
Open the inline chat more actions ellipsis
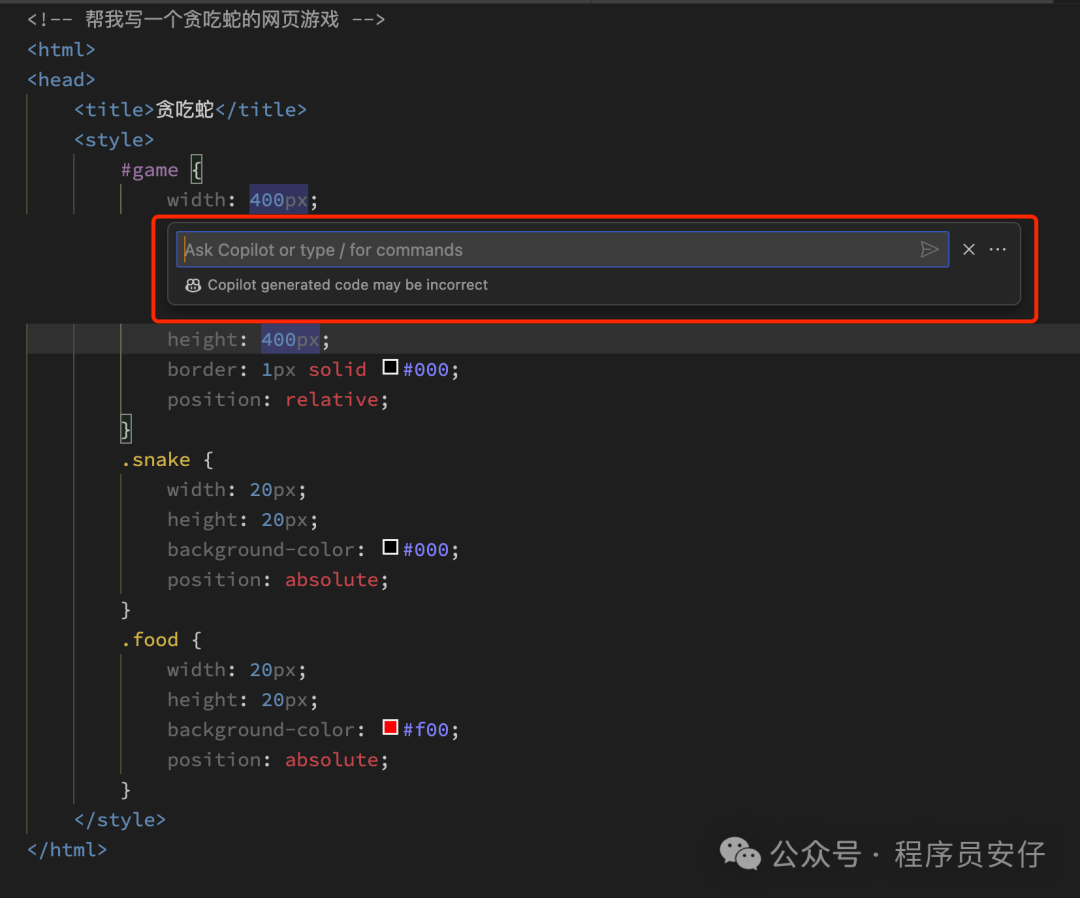pos(997,250)
